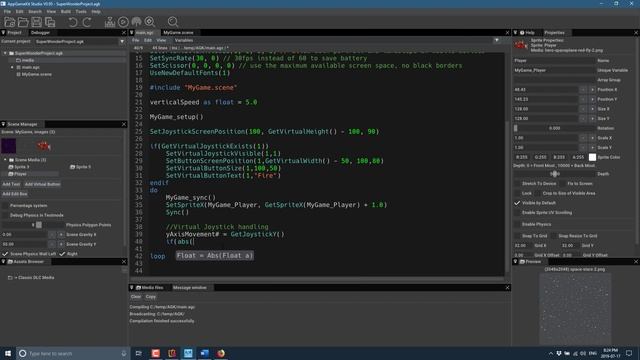Open the Preview panel options icon

[516, 261]
